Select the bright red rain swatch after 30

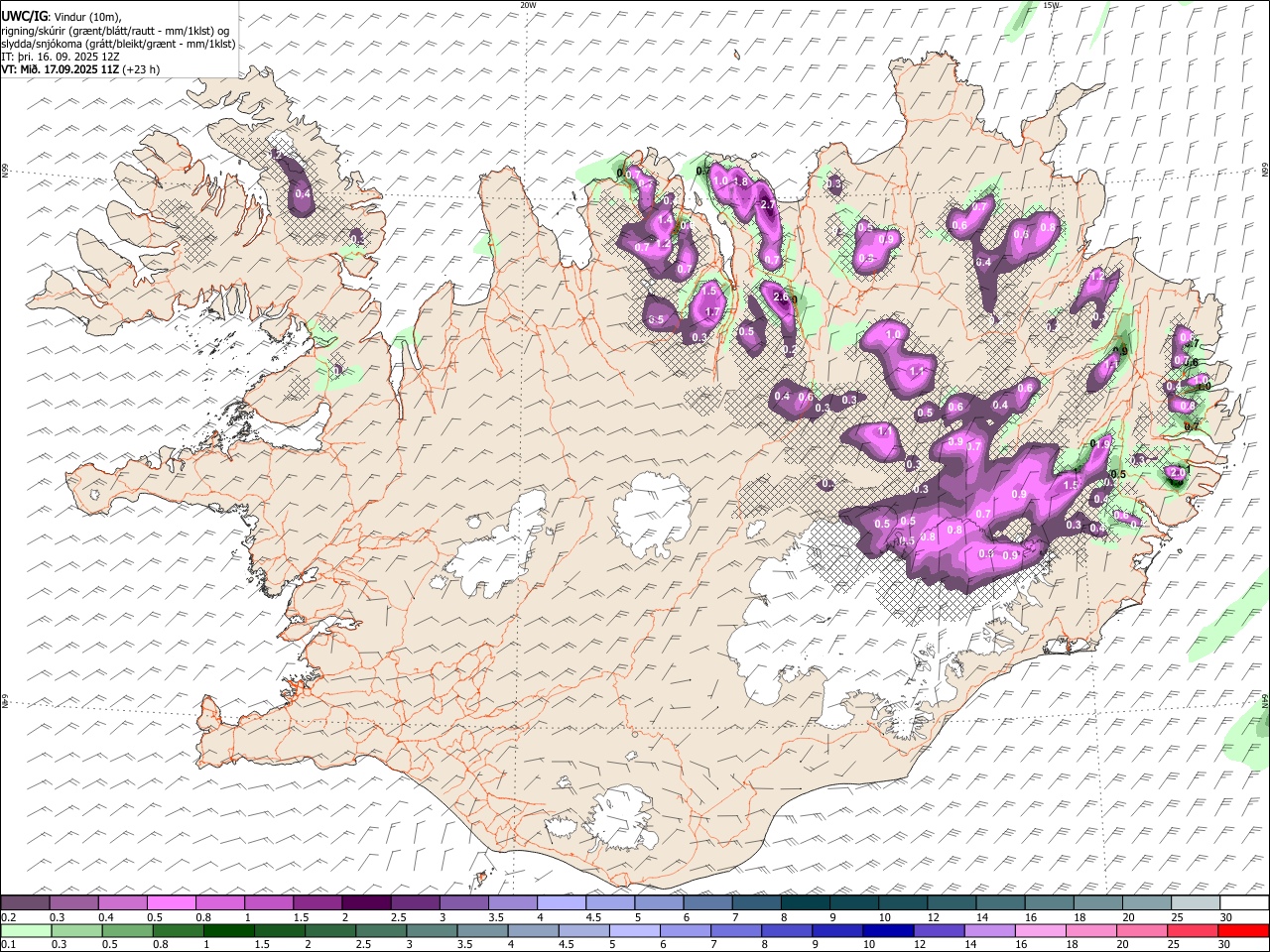click(x=1244, y=930)
